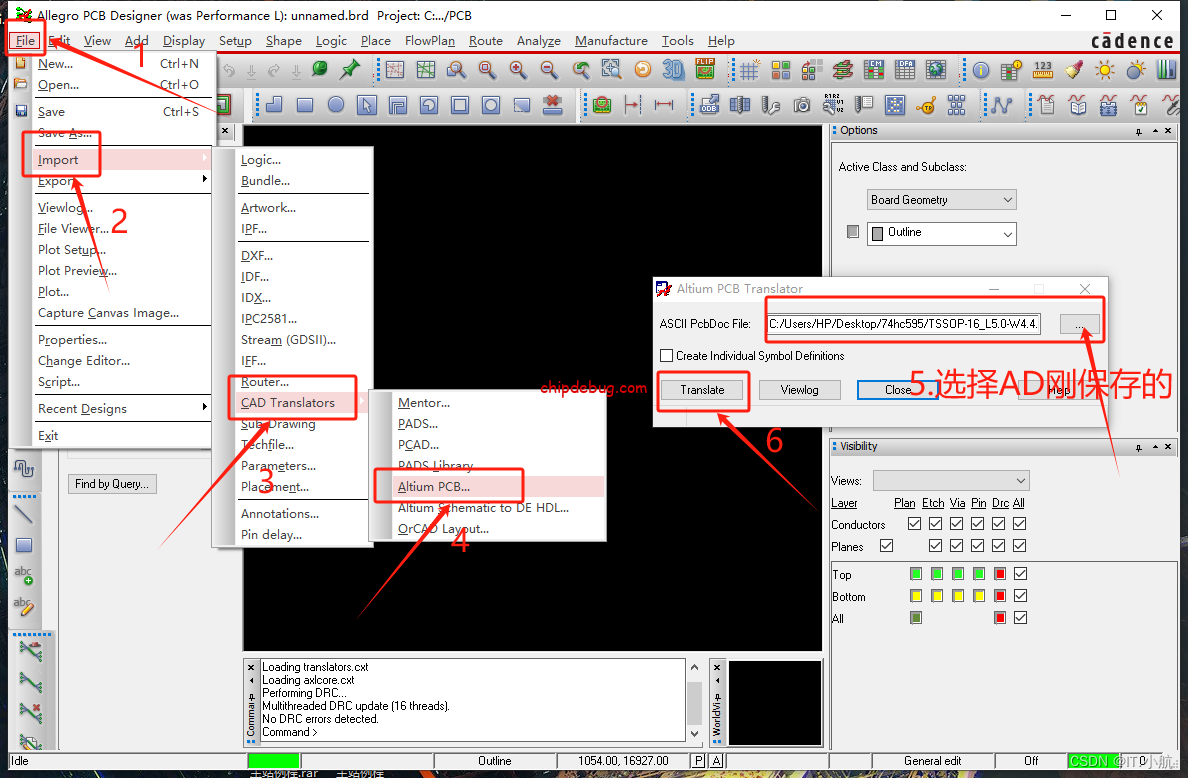Click the 3D viewer toolbar icon

[673, 70]
